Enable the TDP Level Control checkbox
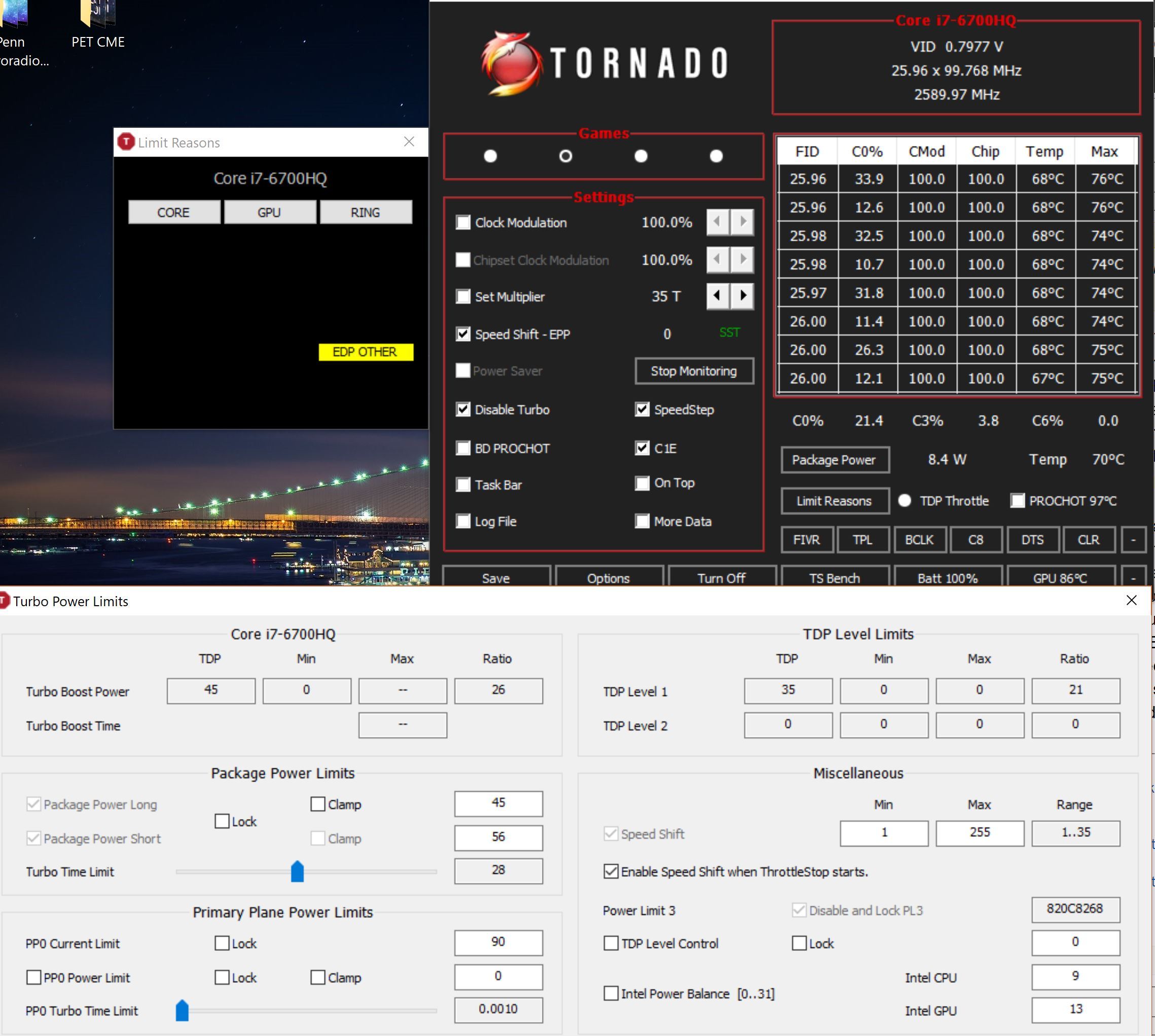 tap(611, 943)
